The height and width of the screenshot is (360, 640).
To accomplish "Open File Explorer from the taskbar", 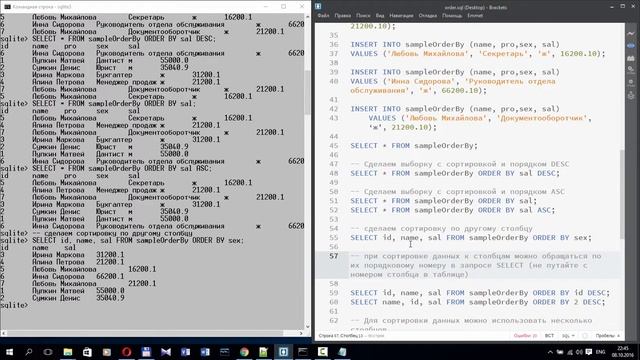I will (68, 351).
